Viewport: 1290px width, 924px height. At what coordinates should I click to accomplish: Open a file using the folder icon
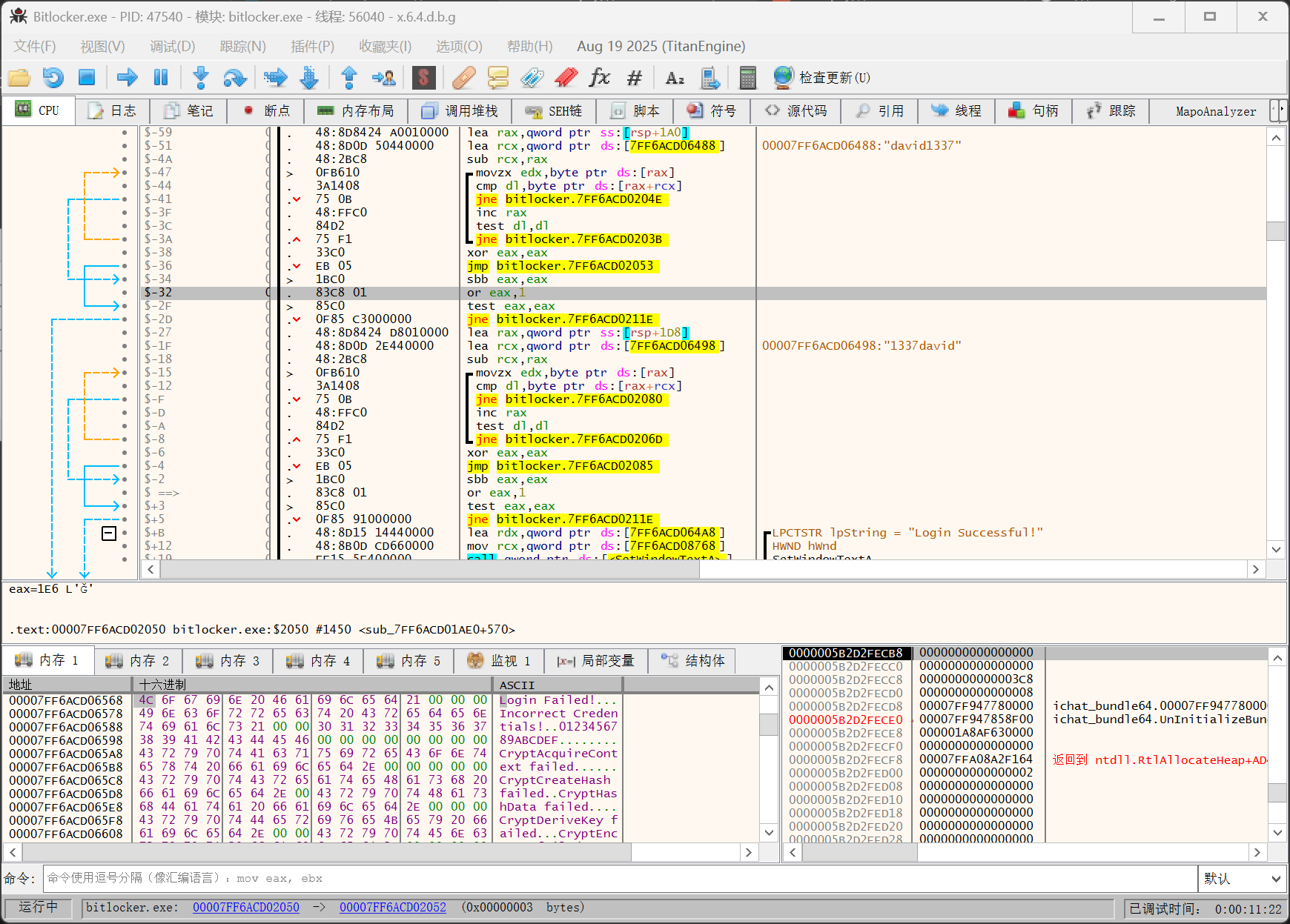click(19, 77)
